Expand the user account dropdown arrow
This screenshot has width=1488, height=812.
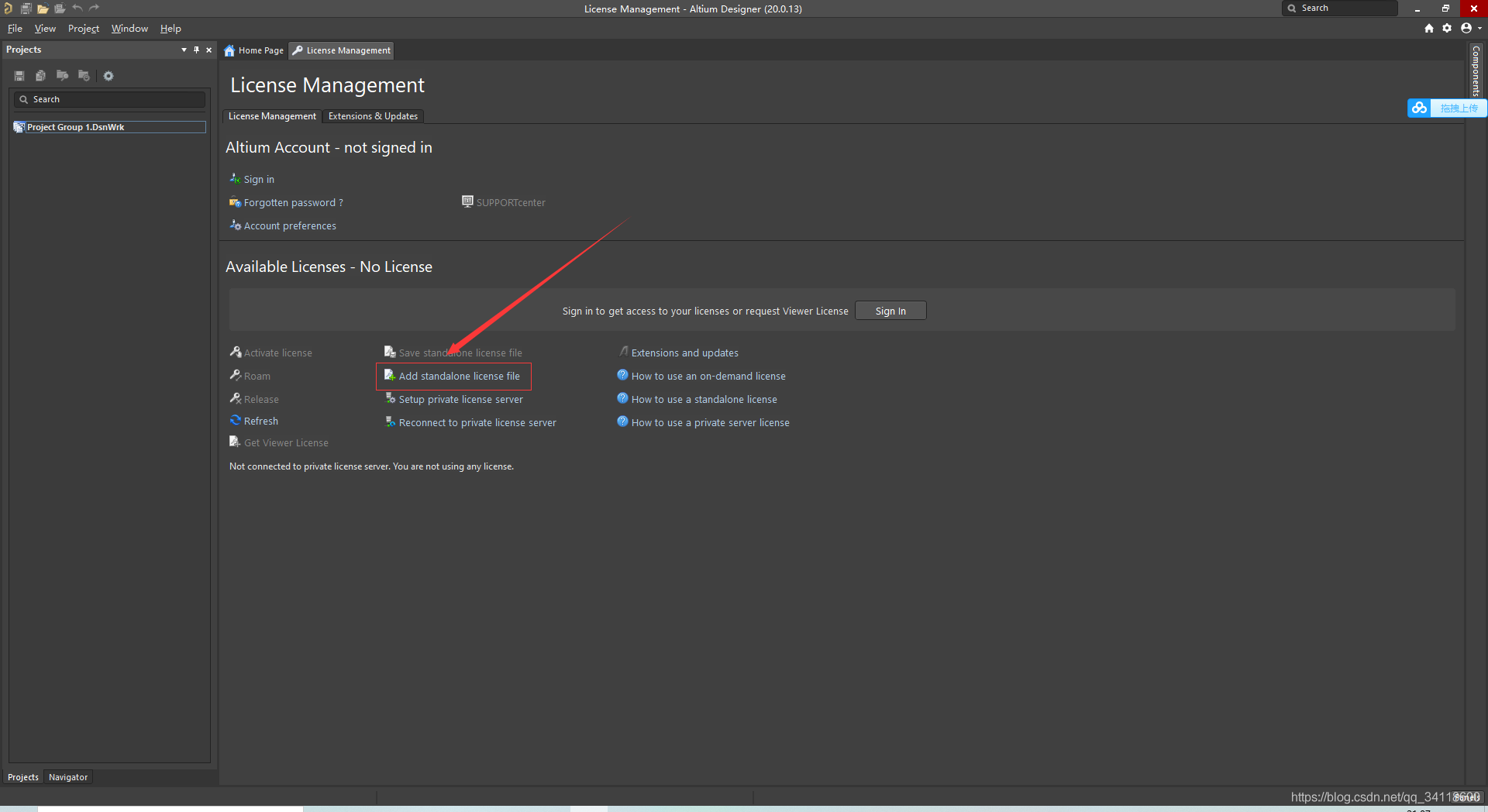(x=1479, y=29)
